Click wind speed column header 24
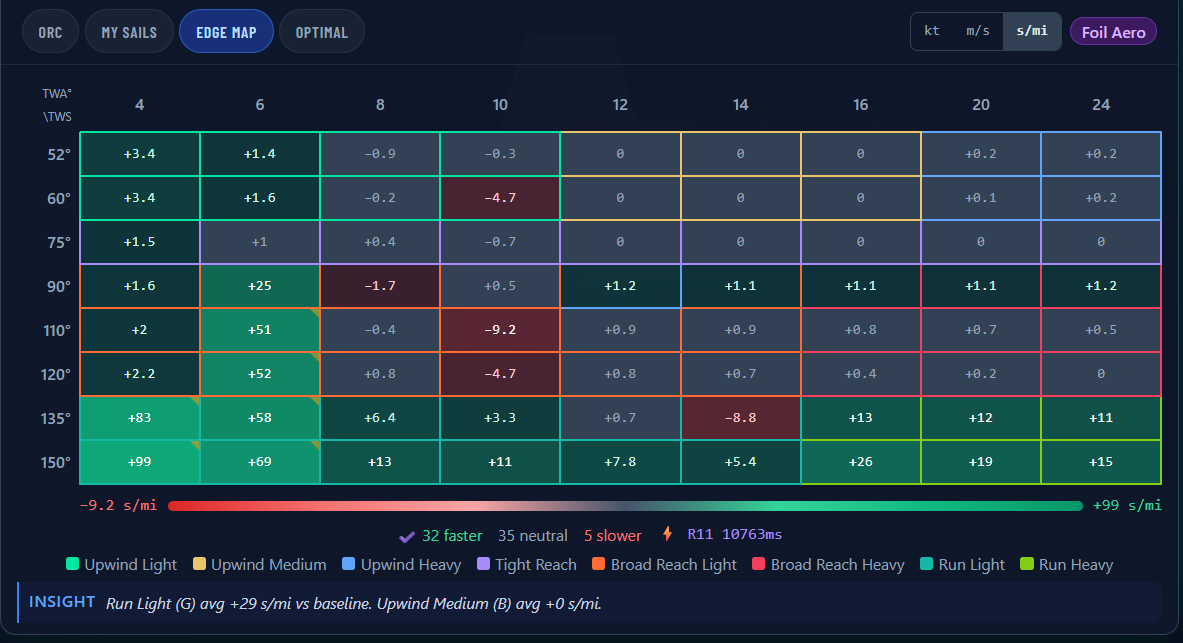The height and width of the screenshot is (643, 1183). [1101, 105]
